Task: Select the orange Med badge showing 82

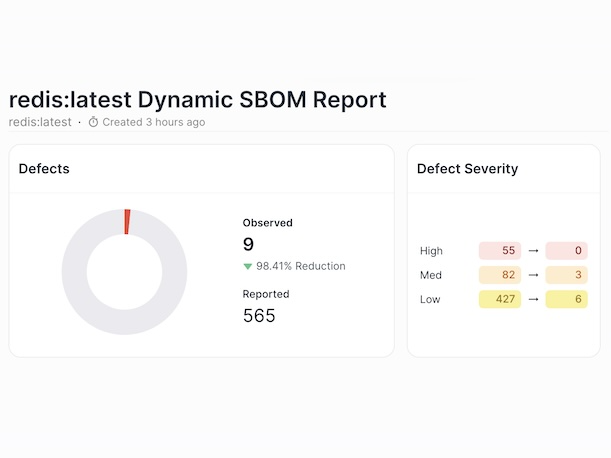Action: tap(500, 275)
